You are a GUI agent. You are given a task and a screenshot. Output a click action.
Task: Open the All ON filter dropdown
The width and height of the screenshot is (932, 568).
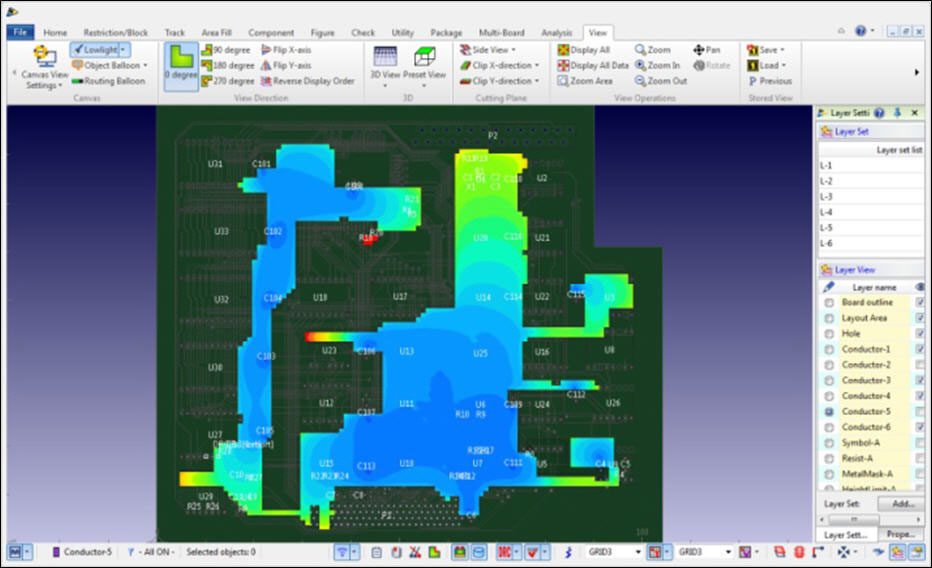152,552
